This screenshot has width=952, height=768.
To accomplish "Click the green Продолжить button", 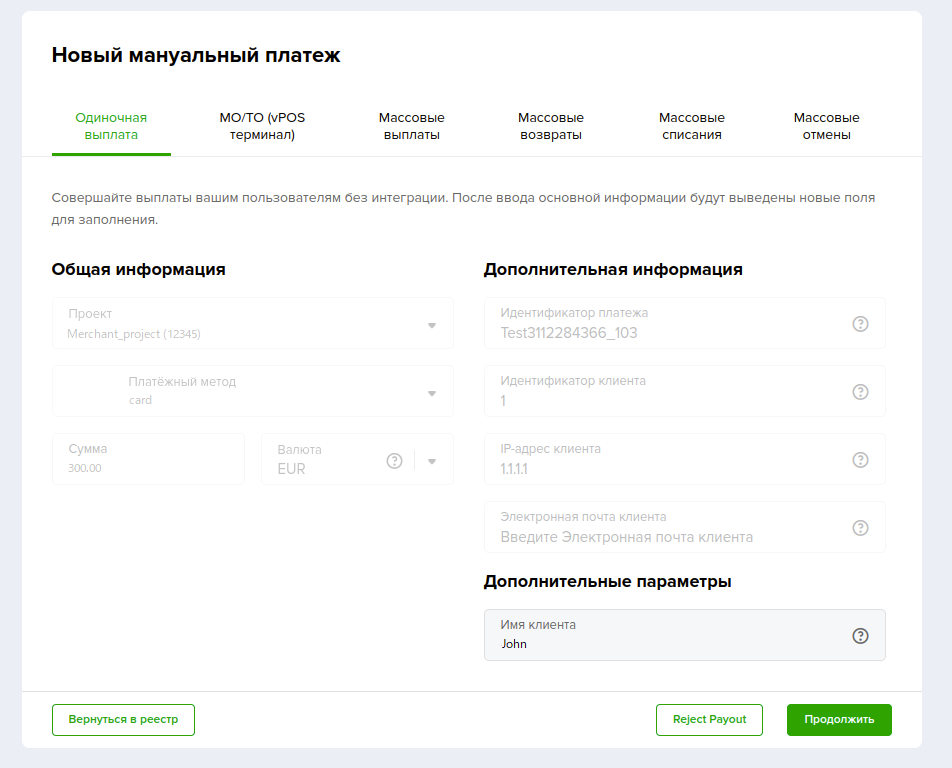I will click(839, 719).
